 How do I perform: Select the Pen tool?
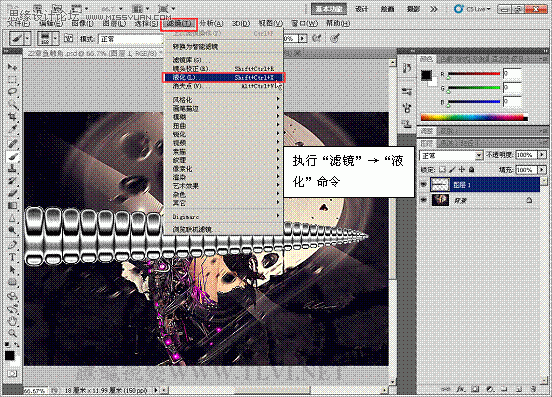(12, 245)
